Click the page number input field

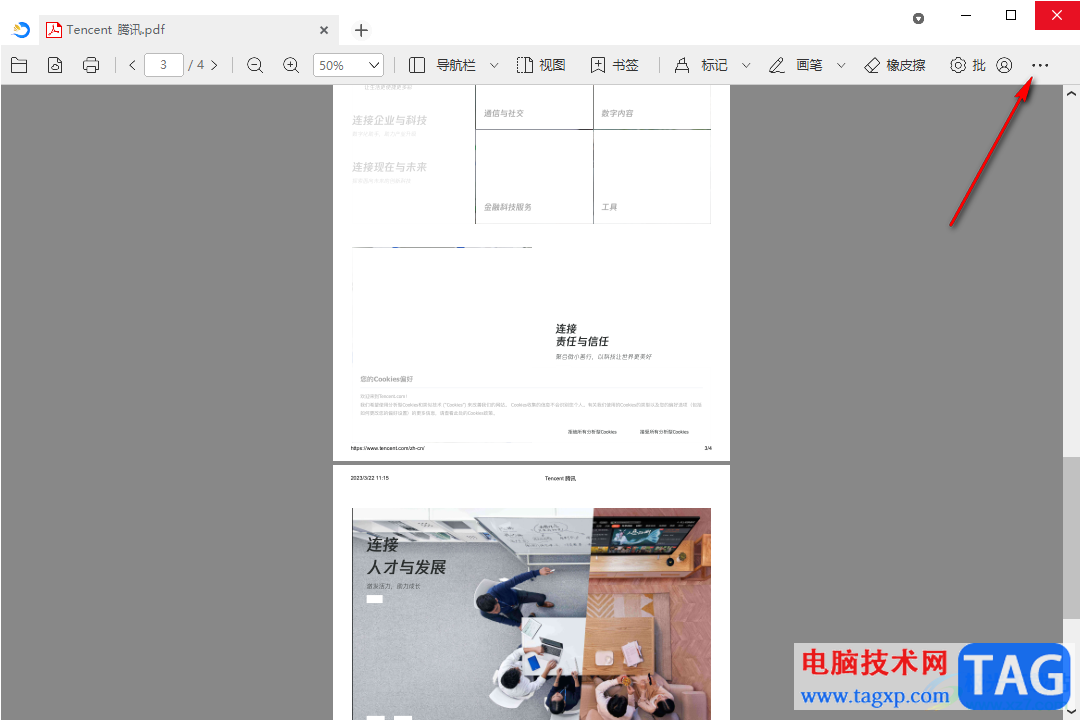(164, 65)
